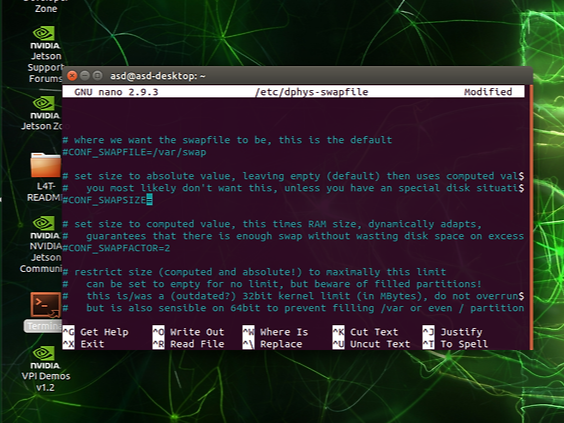This screenshot has height=423, width=564.
Task: Click the comment 'set size to absolute value'
Action: click(155, 176)
